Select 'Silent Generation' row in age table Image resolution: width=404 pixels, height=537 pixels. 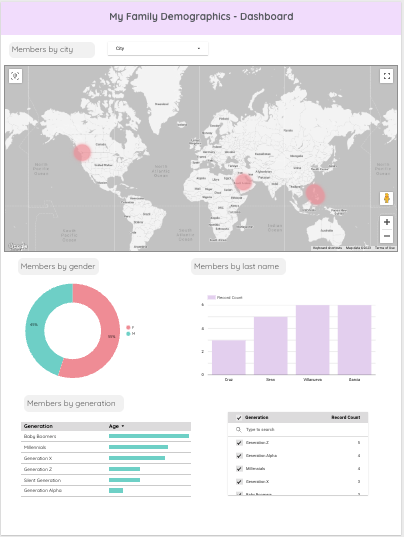[x=106, y=480]
